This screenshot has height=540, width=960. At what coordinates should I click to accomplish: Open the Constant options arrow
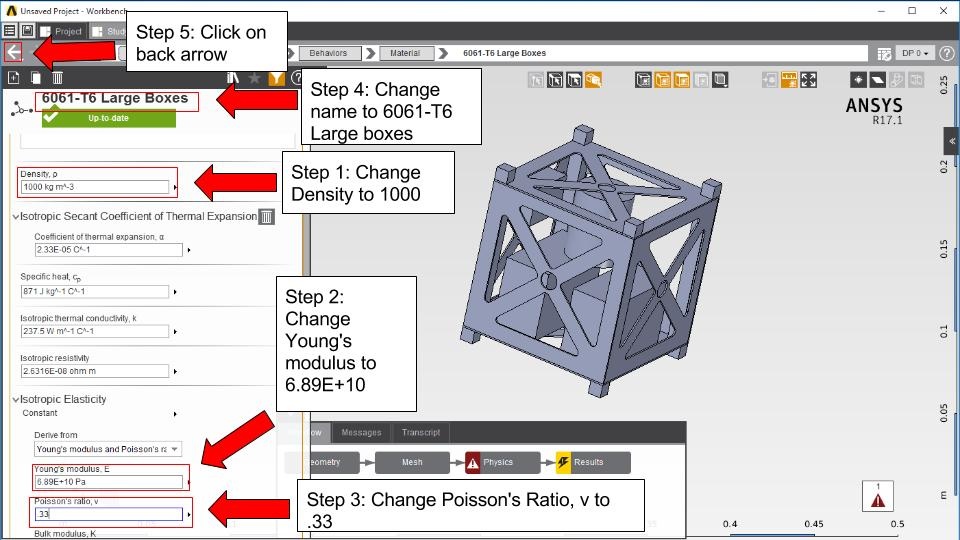pyautogui.click(x=175, y=414)
